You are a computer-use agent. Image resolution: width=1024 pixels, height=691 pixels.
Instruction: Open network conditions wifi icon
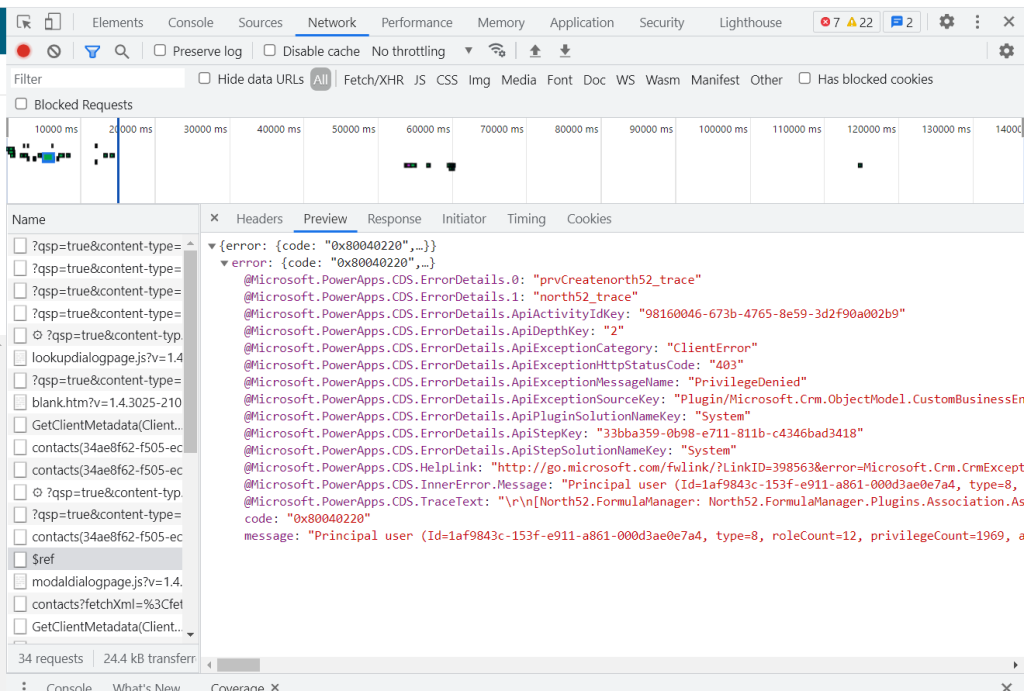coord(497,51)
